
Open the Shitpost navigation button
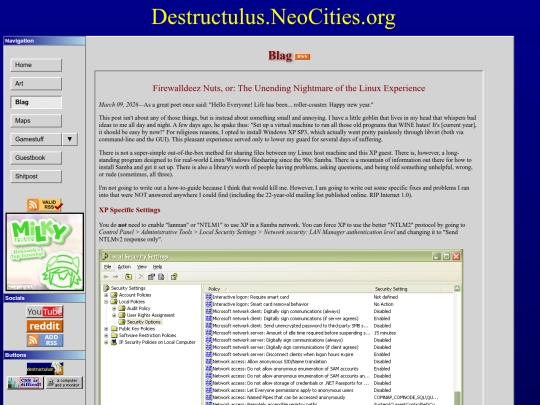point(36,176)
